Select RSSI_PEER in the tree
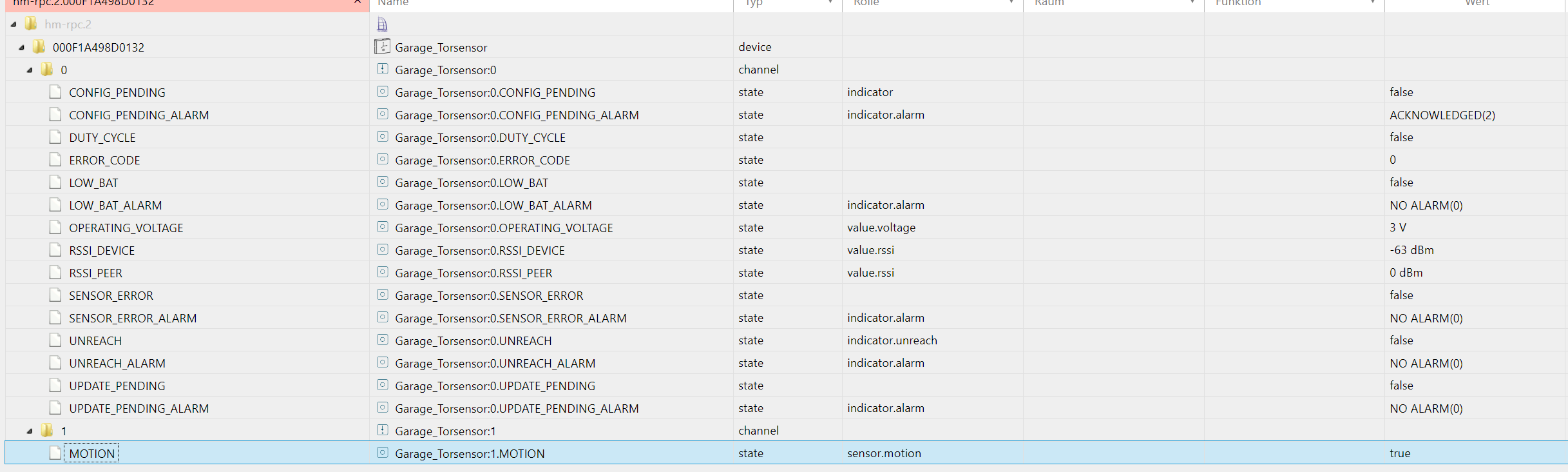 point(96,273)
